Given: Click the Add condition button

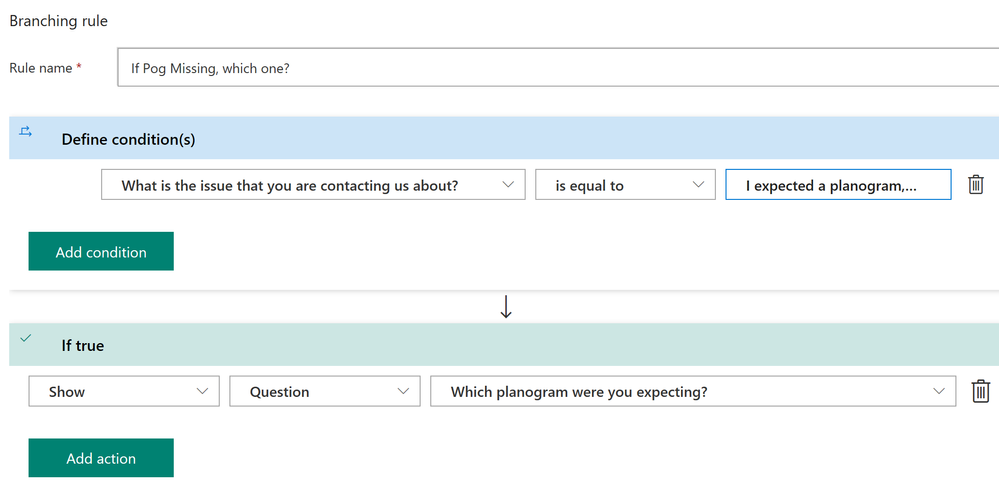Looking at the screenshot, I should 101,252.
